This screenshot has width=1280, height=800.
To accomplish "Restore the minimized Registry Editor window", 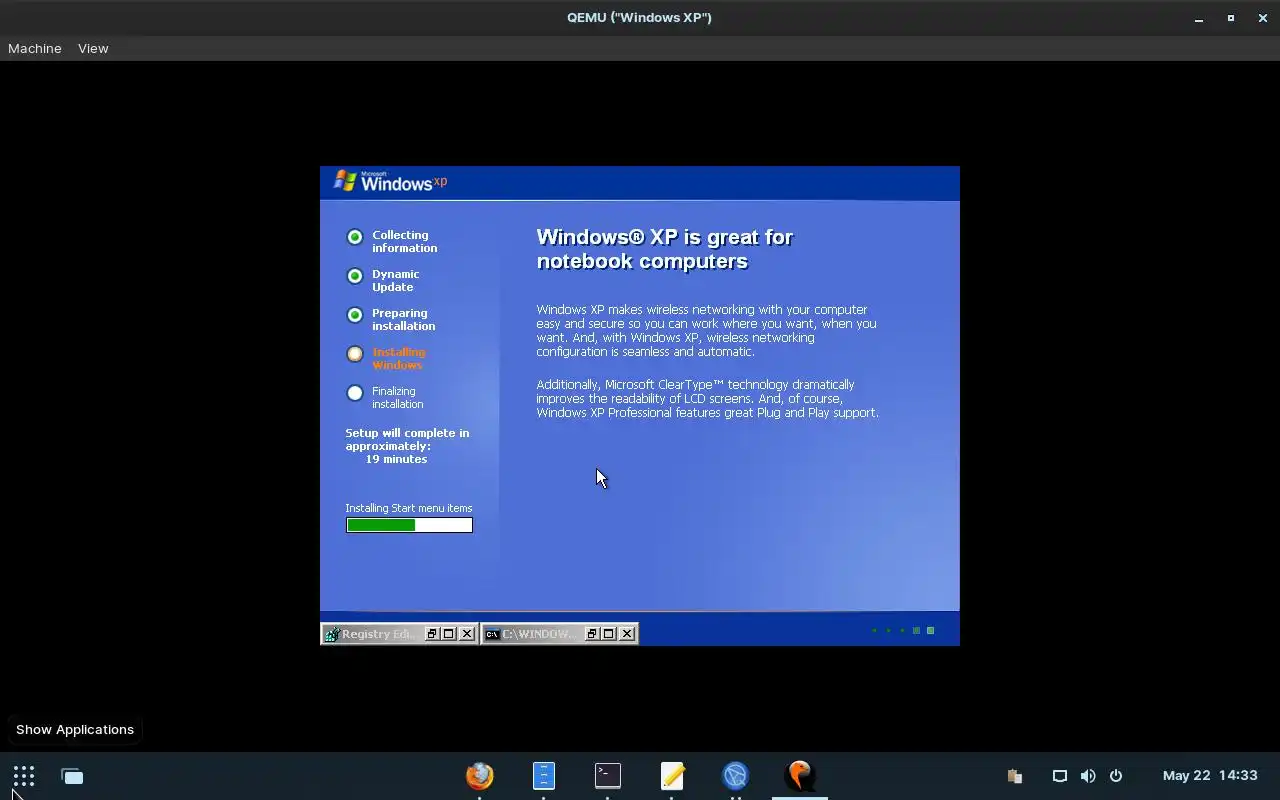I will pos(432,634).
